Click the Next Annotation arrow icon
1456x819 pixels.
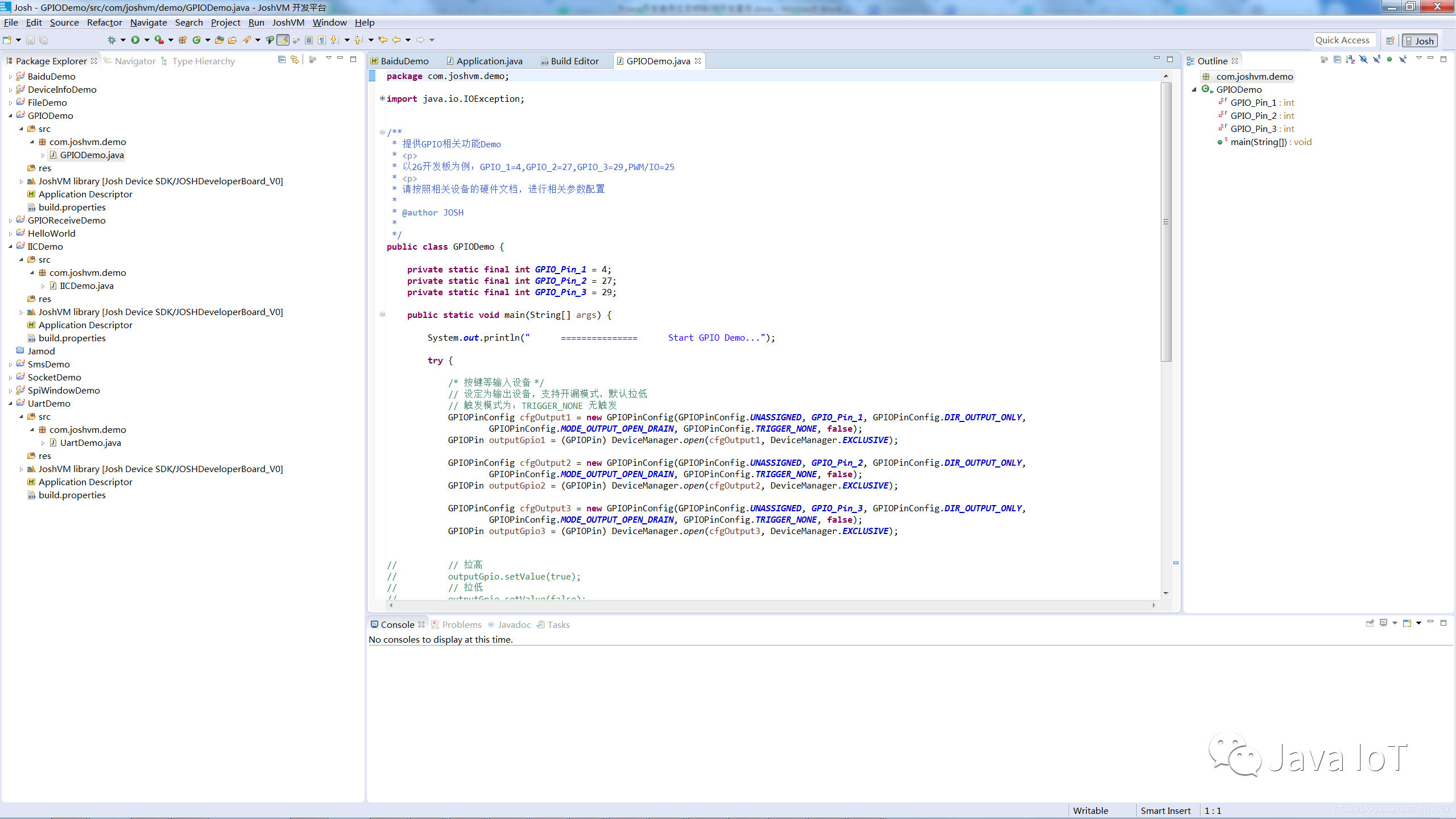335,40
